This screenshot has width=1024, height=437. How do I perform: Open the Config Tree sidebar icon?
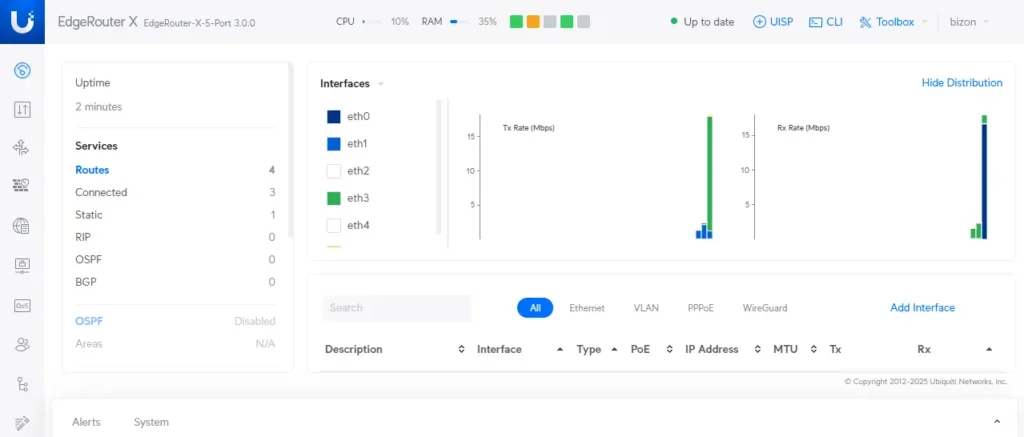22,383
